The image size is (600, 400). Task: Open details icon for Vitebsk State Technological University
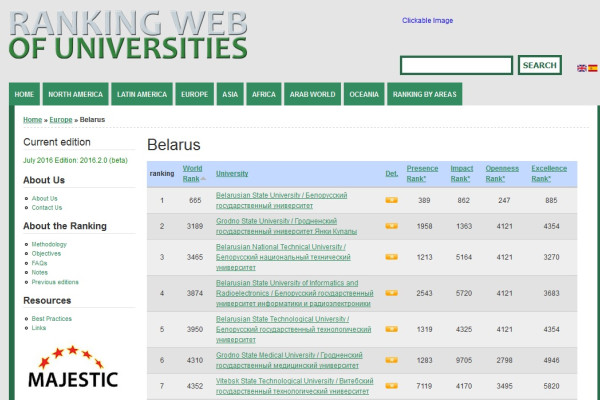(x=391, y=386)
